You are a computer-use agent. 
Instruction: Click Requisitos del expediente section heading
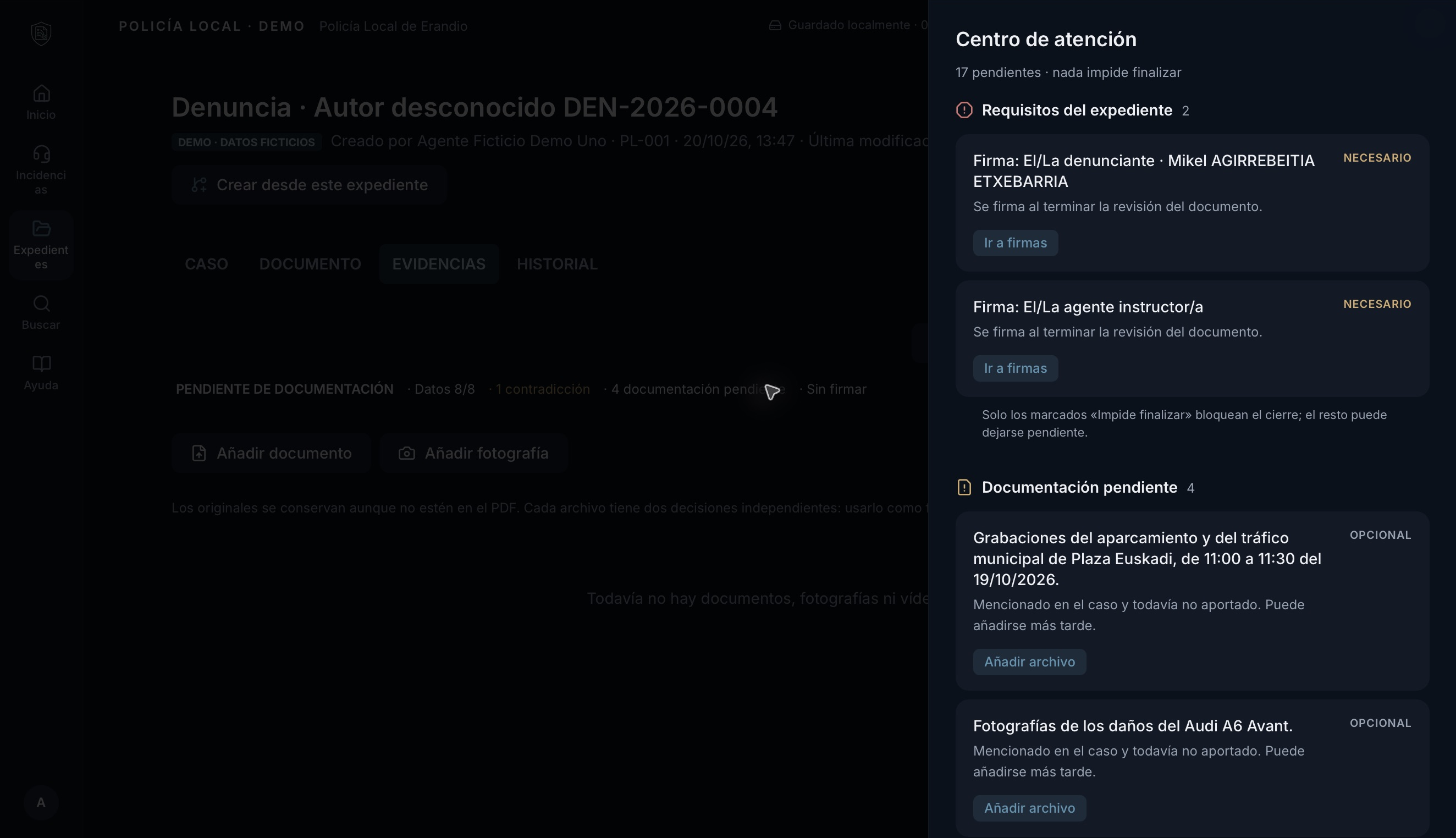coord(1077,110)
